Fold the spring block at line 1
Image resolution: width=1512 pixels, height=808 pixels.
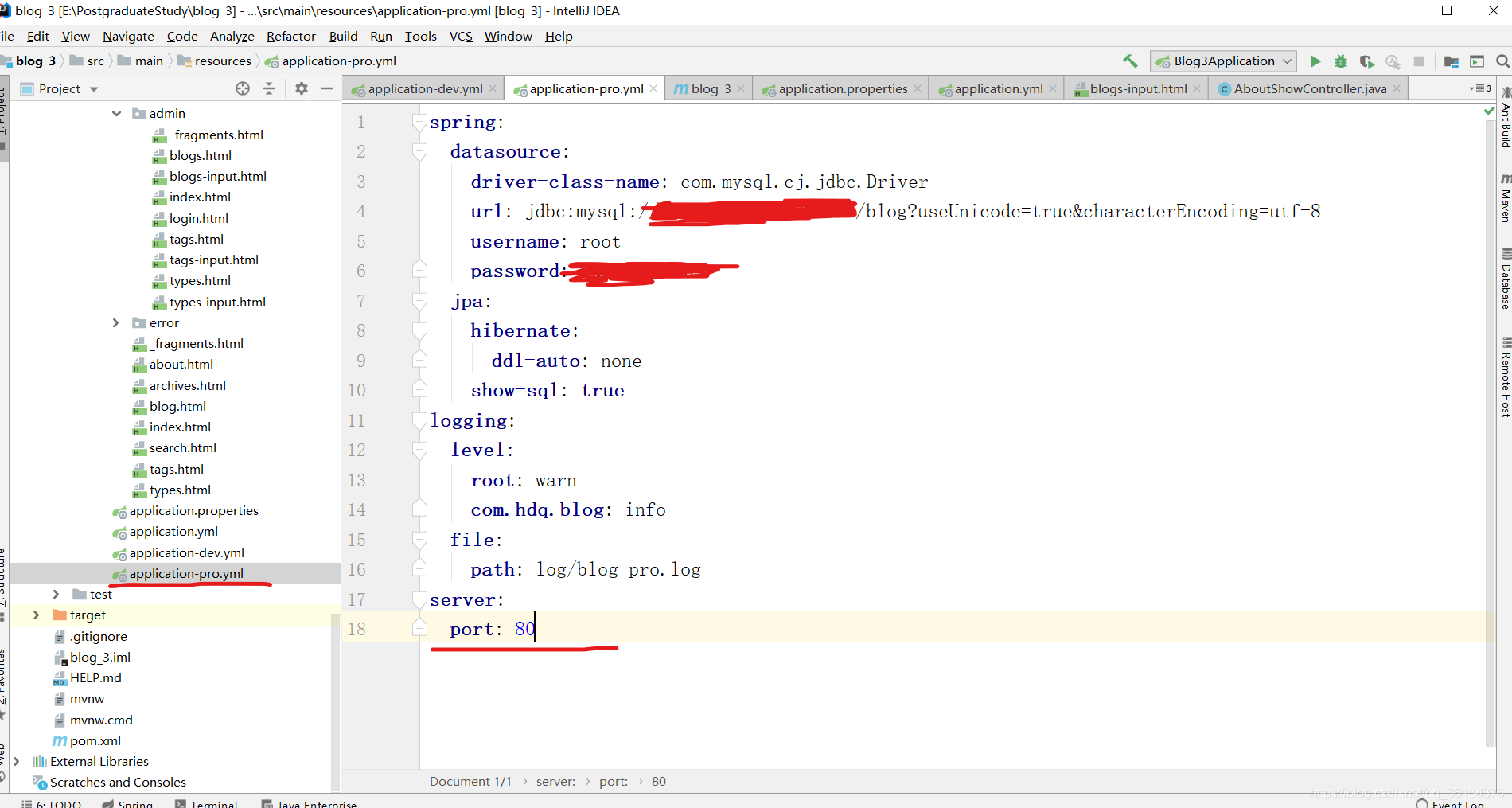coord(419,122)
